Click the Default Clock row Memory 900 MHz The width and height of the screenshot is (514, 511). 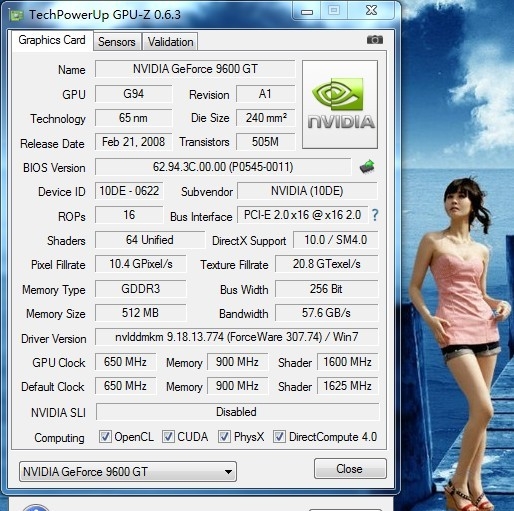[x=237, y=386]
